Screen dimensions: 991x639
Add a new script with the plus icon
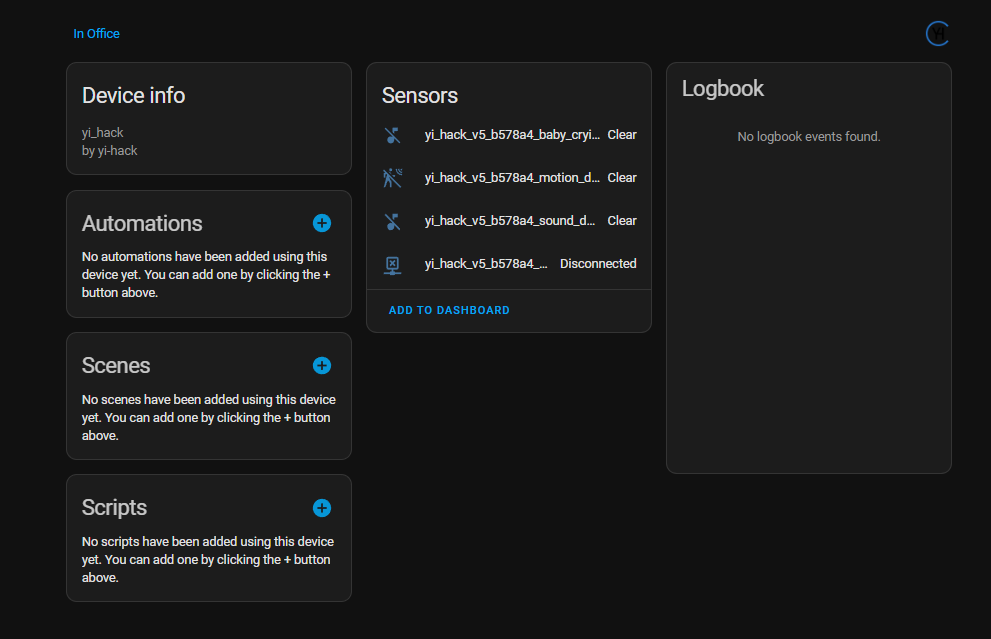pos(321,508)
